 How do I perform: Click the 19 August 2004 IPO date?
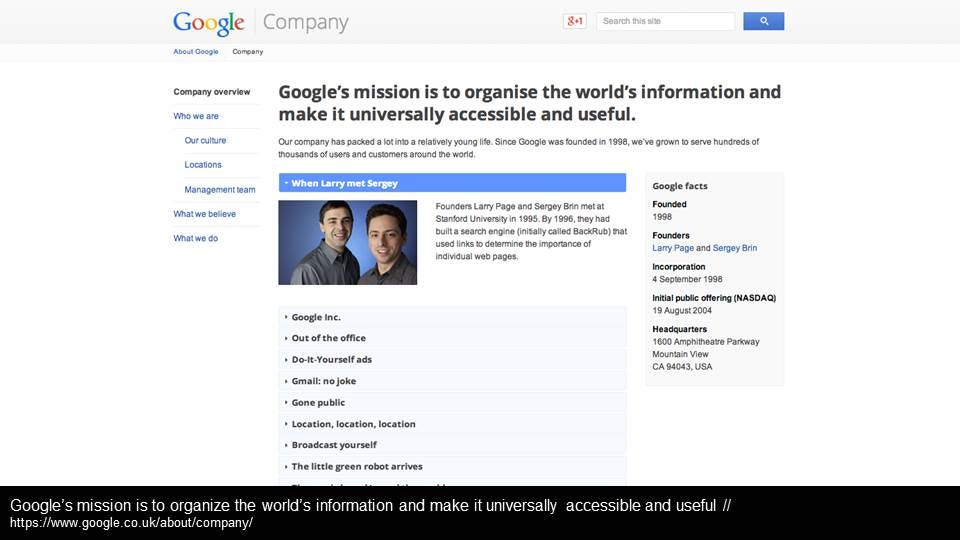click(682, 310)
